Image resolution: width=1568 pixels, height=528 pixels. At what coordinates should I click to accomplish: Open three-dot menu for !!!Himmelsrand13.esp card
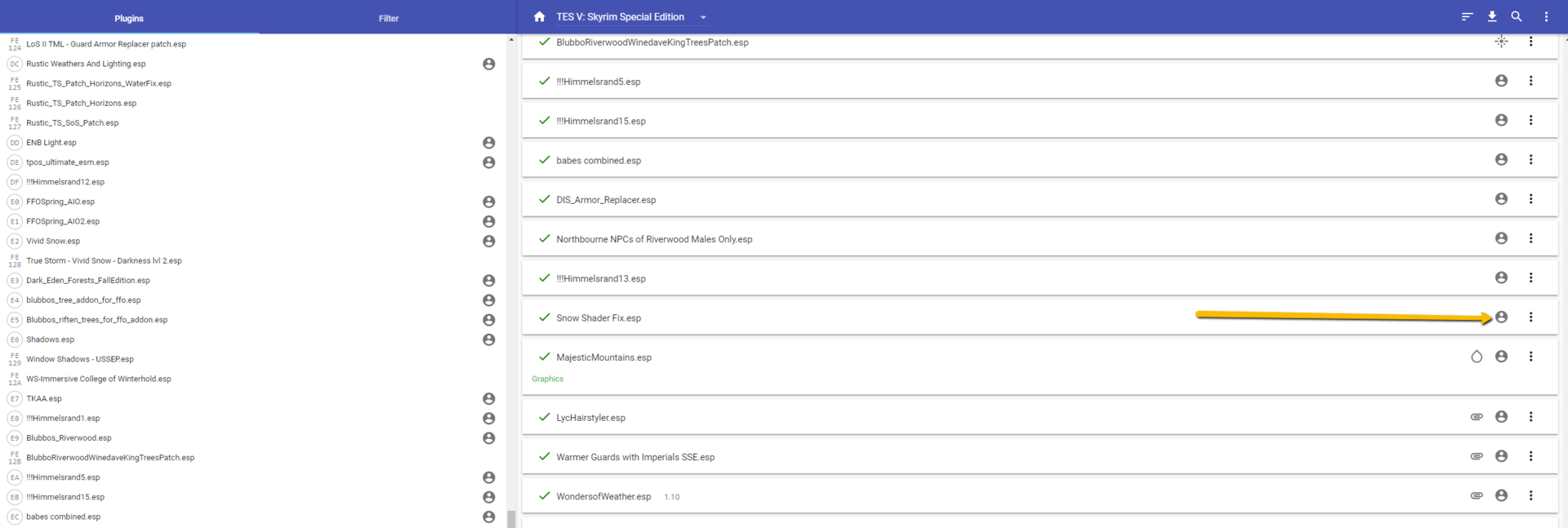(x=1530, y=278)
